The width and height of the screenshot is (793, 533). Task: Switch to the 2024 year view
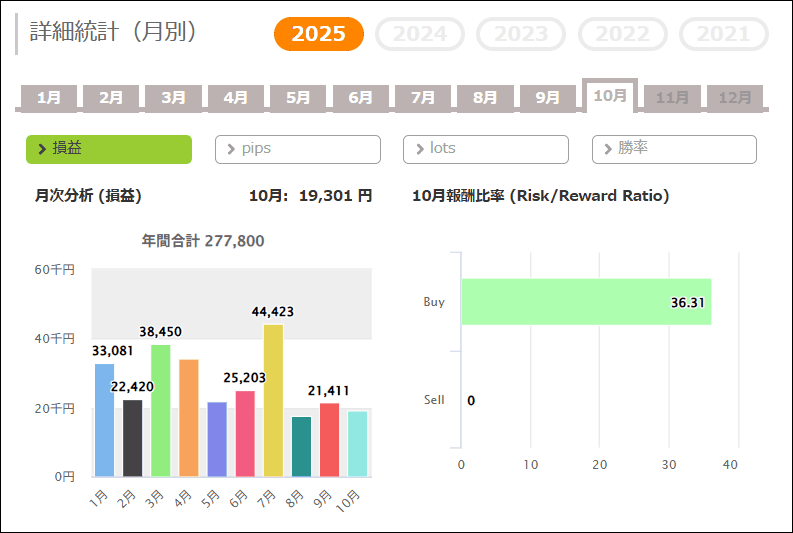click(420, 34)
